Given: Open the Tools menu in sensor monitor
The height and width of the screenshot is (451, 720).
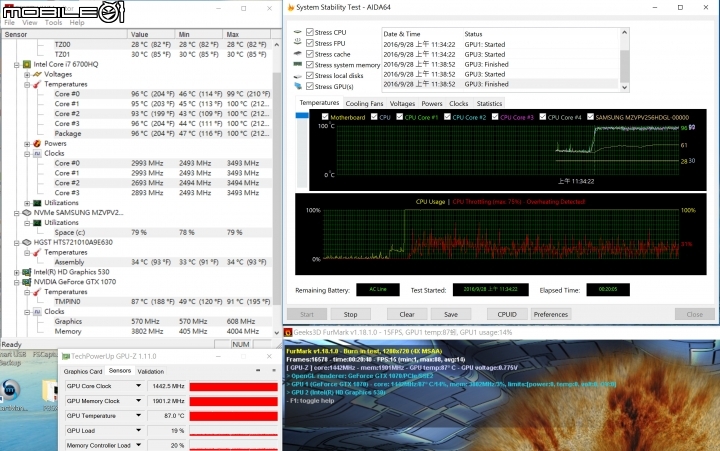Looking at the screenshot, I should point(53,23).
